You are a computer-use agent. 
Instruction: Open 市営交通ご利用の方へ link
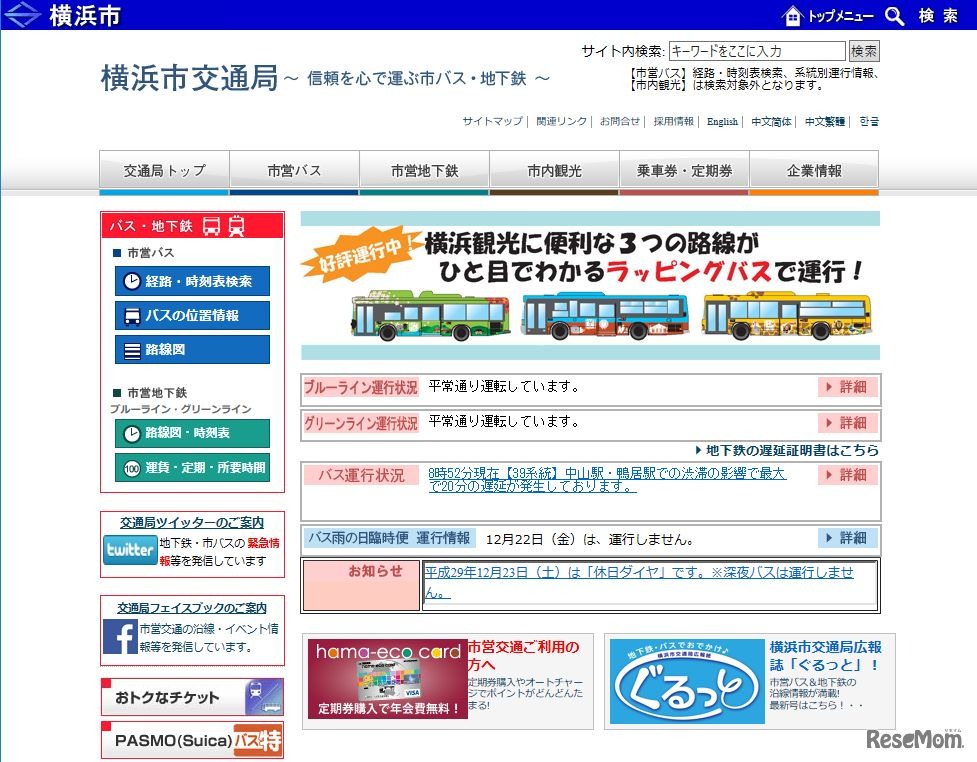tap(524, 655)
